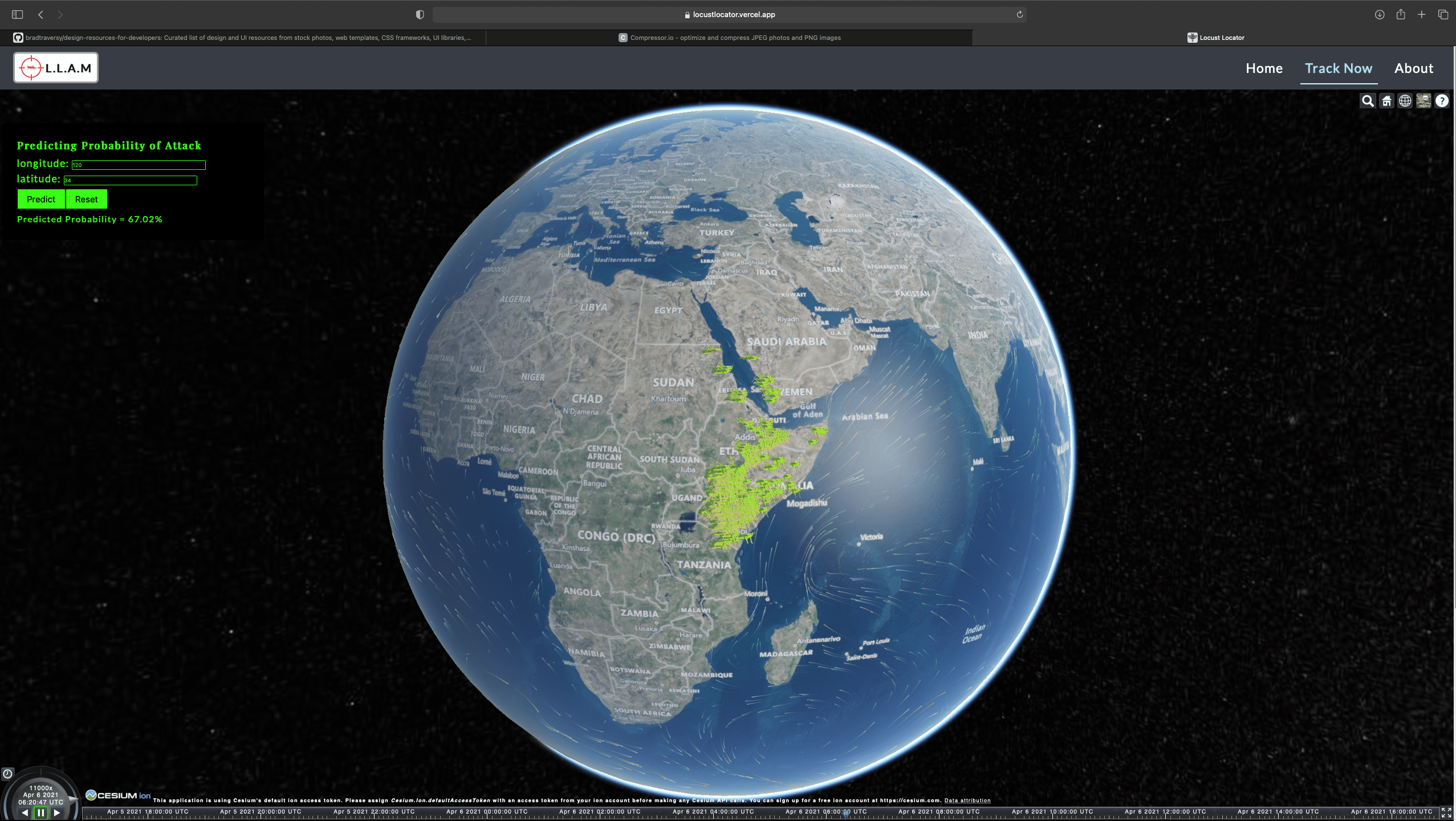This screenshot has height=821, width=1456.
Task: Toggle fullscreen mode in Cesium viewer
Action: (x=1446, y=812)
